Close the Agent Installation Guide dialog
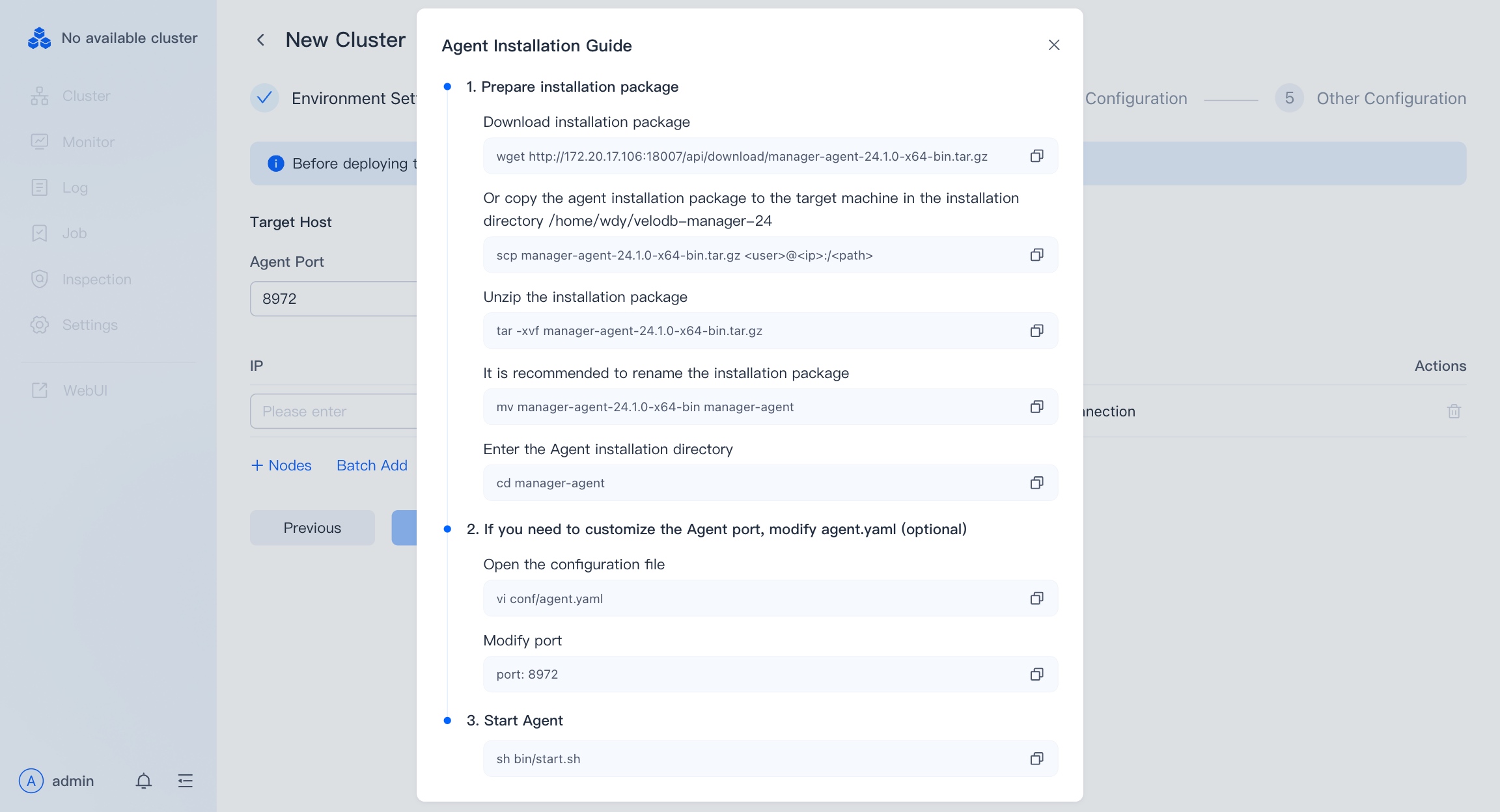 1054,45
